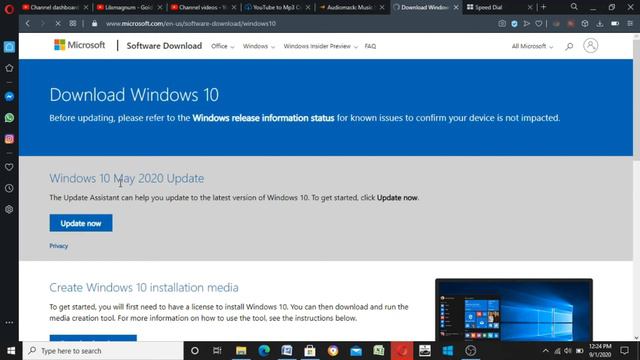Open Easy Setup menu icon
This screenshot has width=640, height=360.
(630, 24)
